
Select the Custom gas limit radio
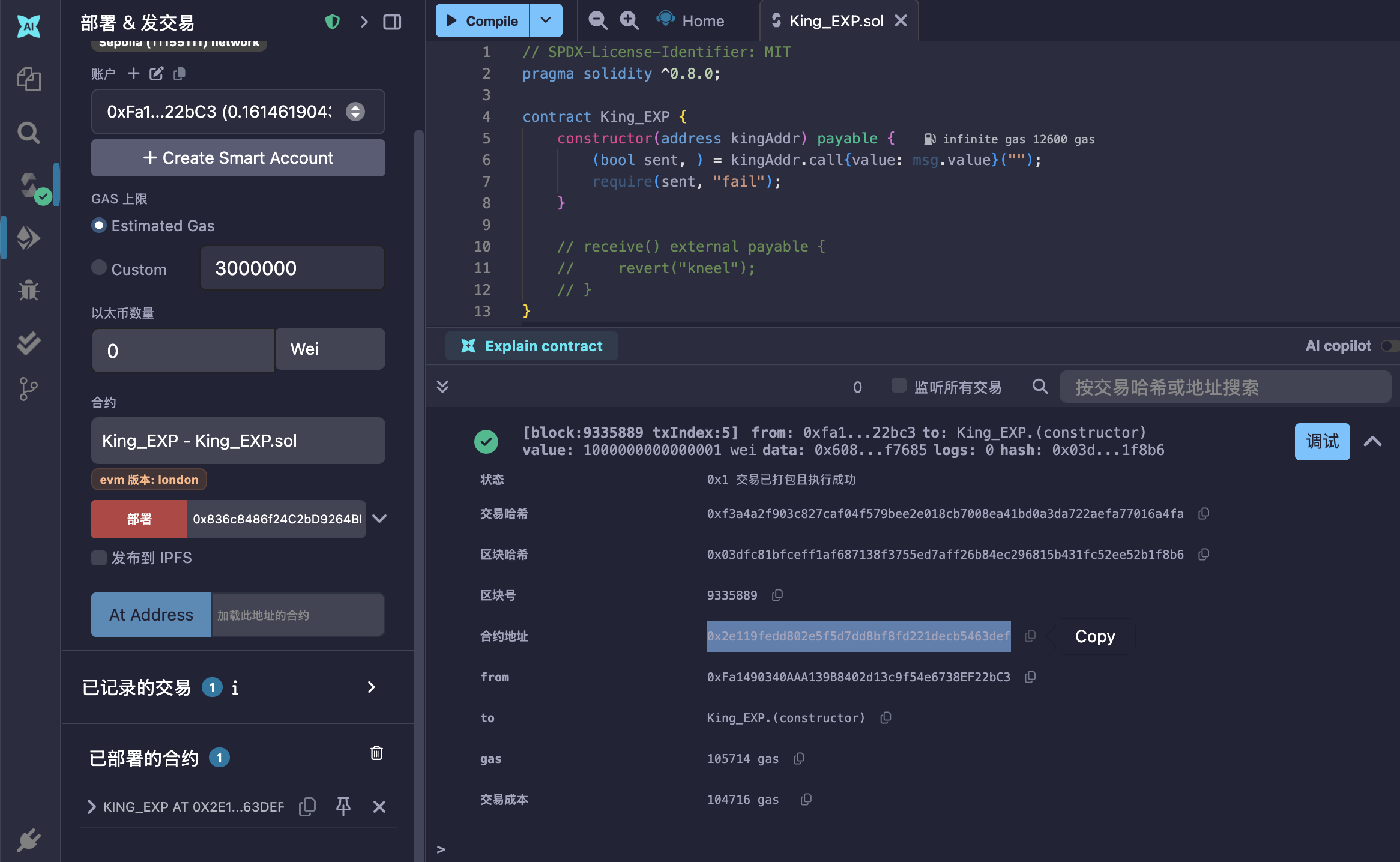[x=99, y=268]
